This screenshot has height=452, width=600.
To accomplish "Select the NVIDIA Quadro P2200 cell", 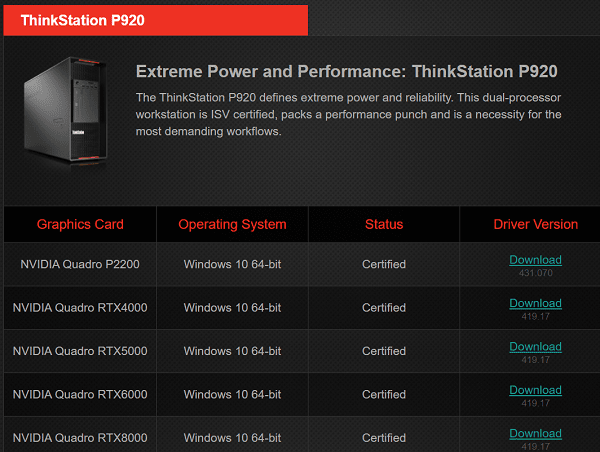I will tap(80, 264).
